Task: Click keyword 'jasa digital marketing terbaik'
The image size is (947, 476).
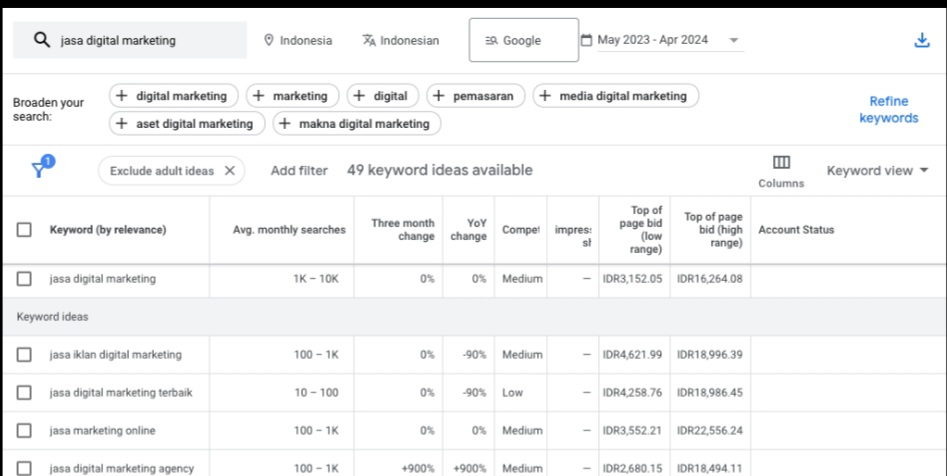Action: 121,393
